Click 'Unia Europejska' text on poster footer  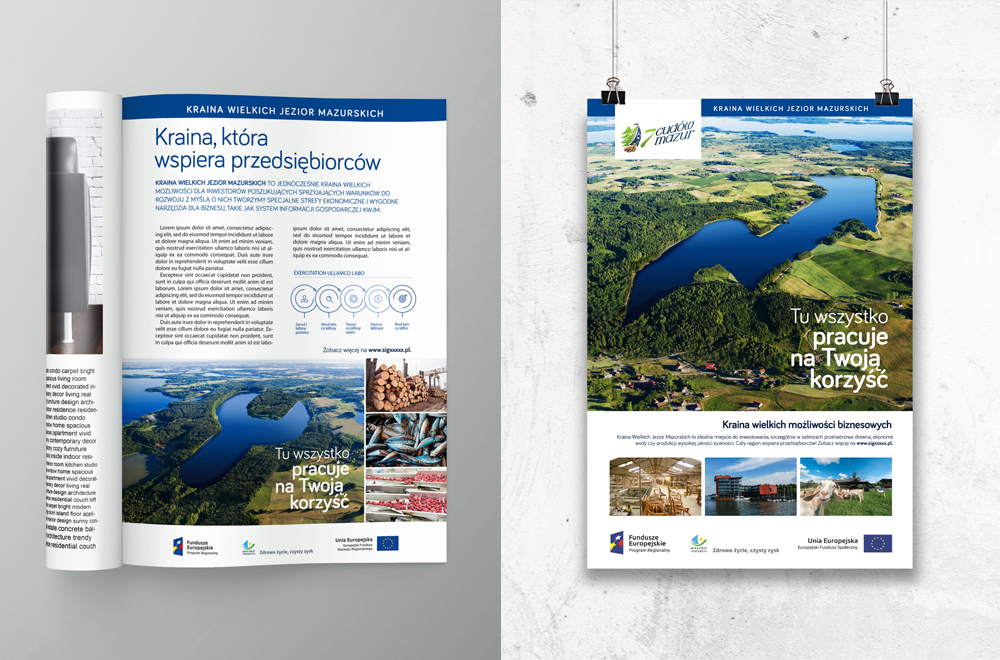tap(833, 540)
